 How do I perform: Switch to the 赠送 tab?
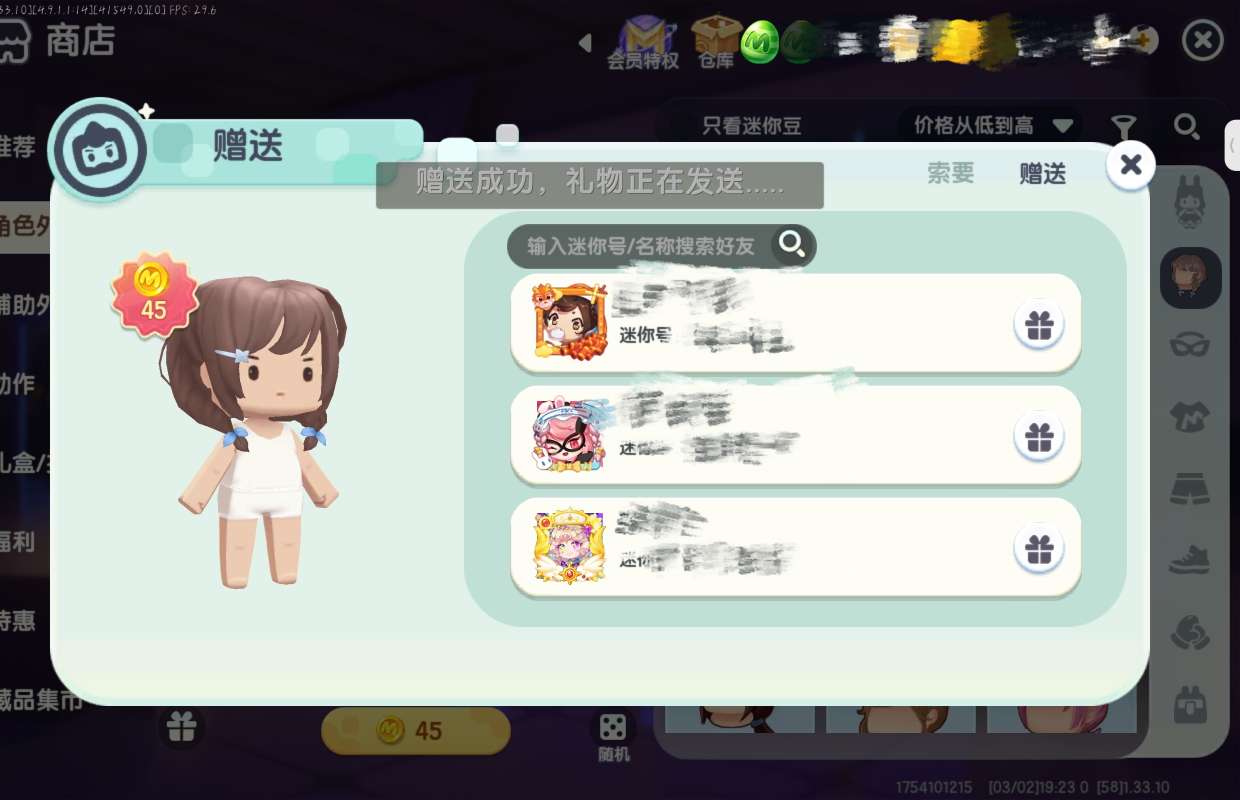1042,173
